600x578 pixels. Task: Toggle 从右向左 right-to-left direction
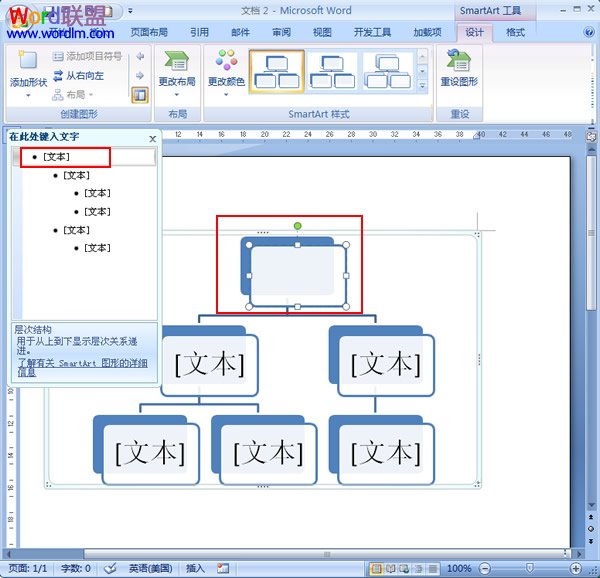(78, 75)
